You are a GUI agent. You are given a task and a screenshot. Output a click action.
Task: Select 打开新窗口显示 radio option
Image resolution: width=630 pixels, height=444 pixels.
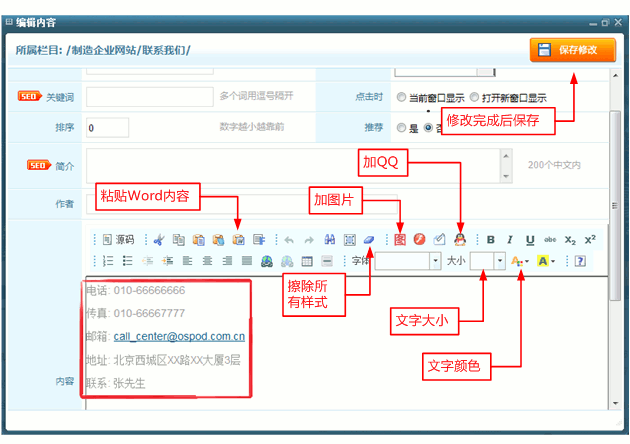(473, 98)
